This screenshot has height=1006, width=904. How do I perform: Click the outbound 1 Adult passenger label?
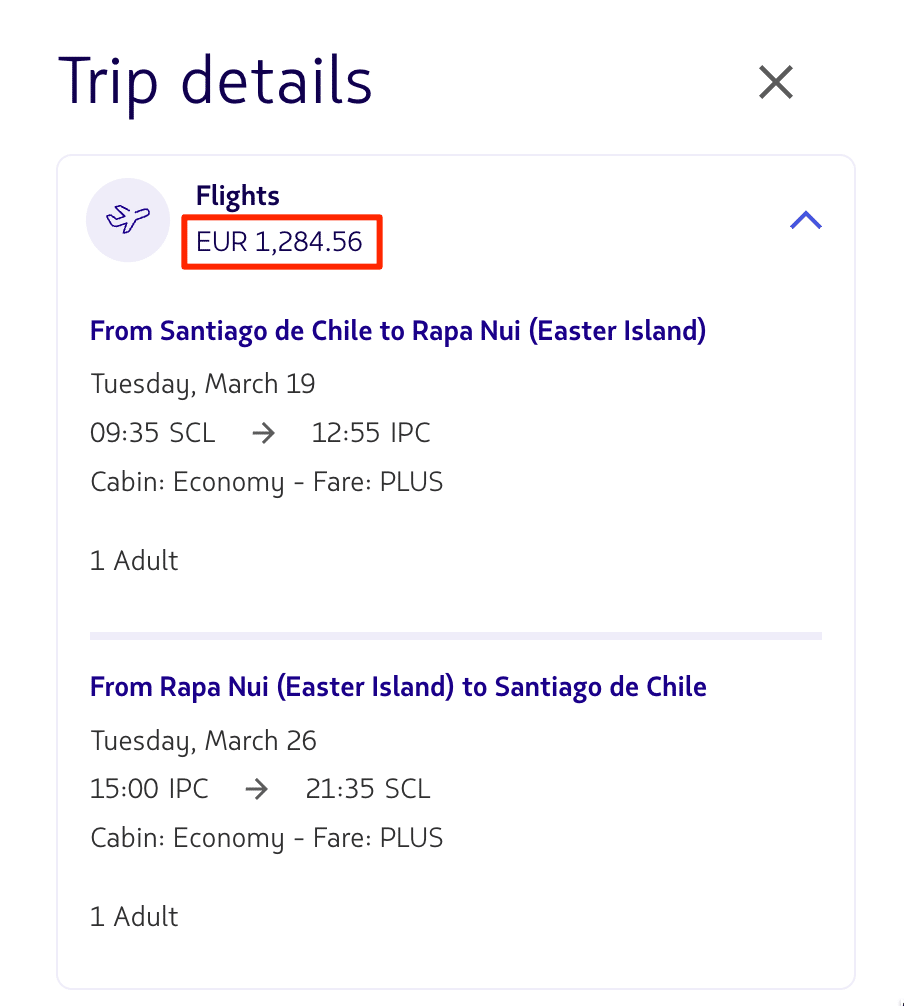pos(134,561)
